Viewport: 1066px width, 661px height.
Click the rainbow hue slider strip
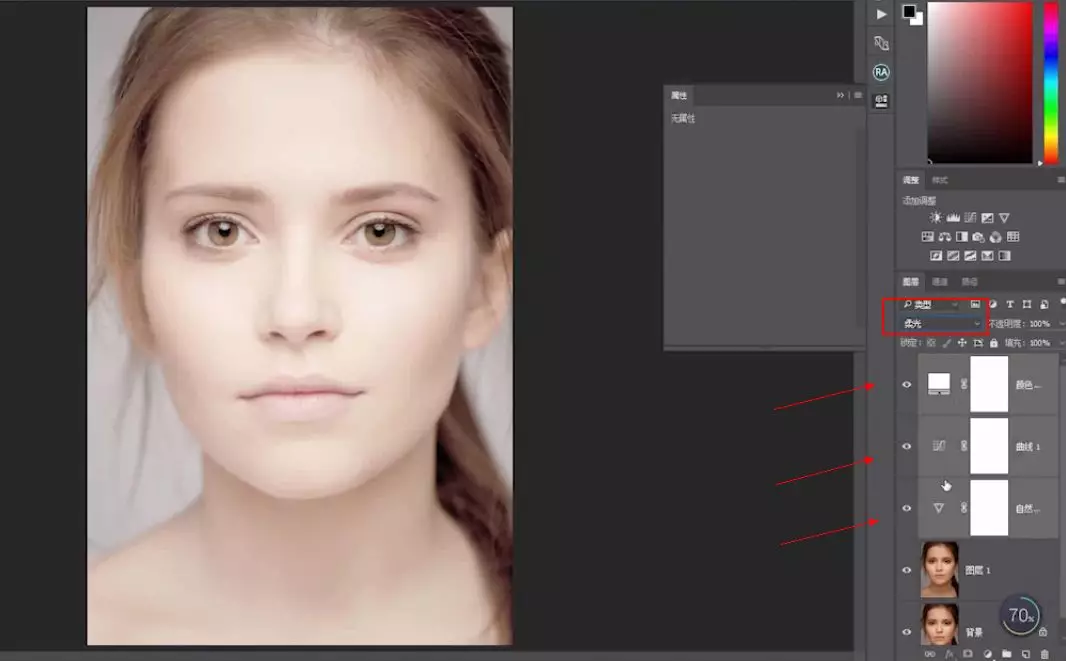click(1051, 82)
